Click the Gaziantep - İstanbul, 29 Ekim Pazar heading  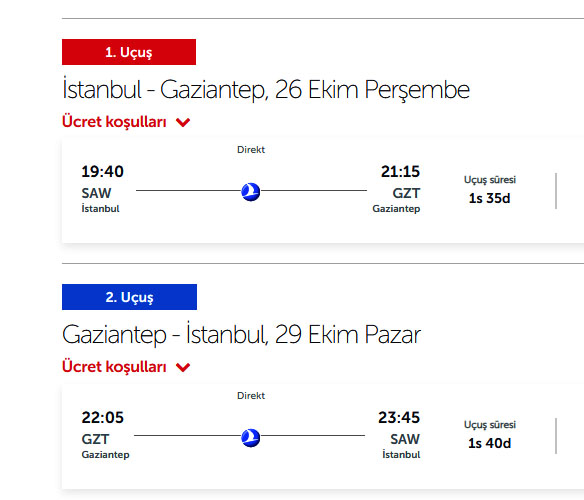(x=241, y=334)
